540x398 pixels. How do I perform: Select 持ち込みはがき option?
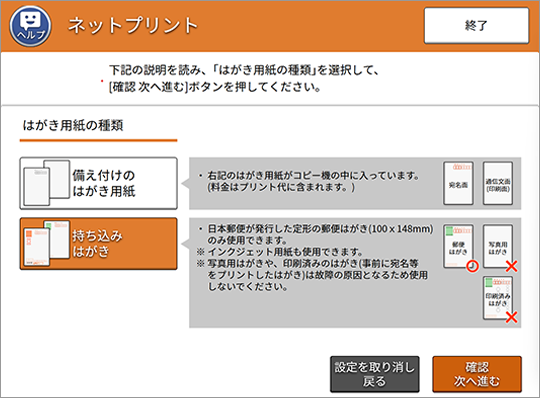coord(98,243)
